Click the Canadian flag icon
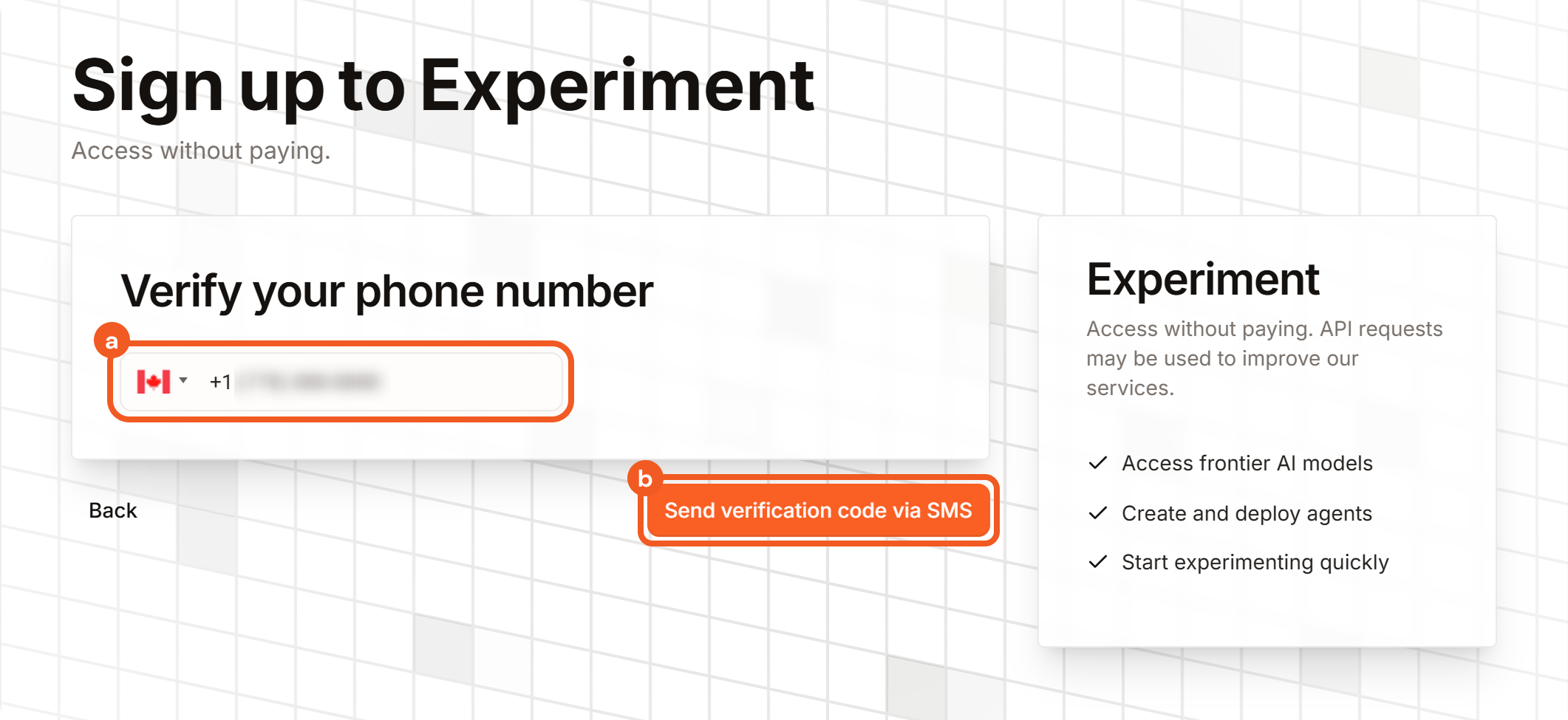The image size is (1568, 720). click(153, 382)
